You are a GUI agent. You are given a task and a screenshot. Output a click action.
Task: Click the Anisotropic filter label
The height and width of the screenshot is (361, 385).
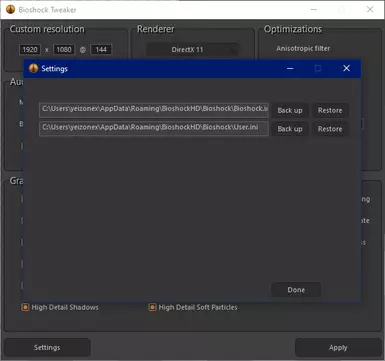[303, 49]
